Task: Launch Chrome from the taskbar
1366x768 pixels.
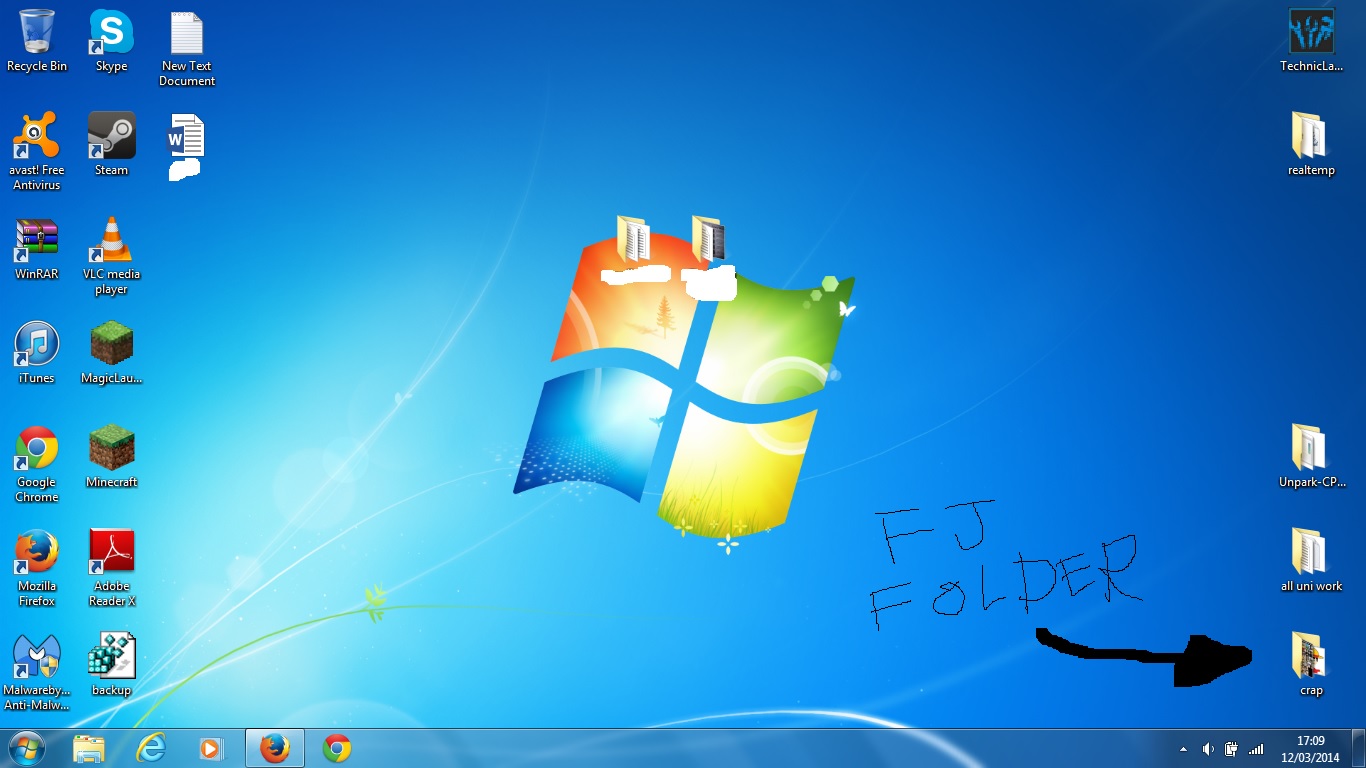Action: (x=337, y=748)
